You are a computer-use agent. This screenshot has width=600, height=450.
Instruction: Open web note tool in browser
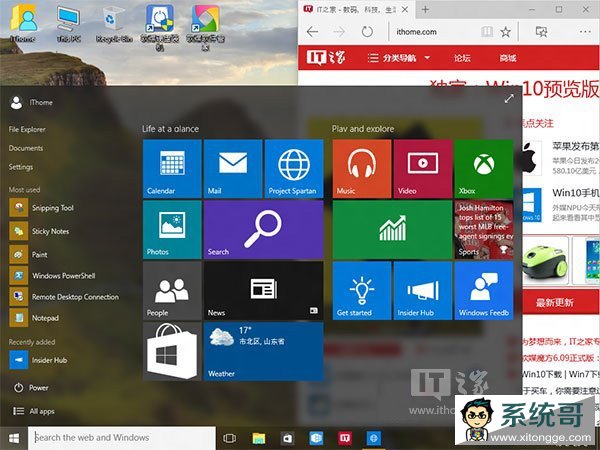pos(541,32)
